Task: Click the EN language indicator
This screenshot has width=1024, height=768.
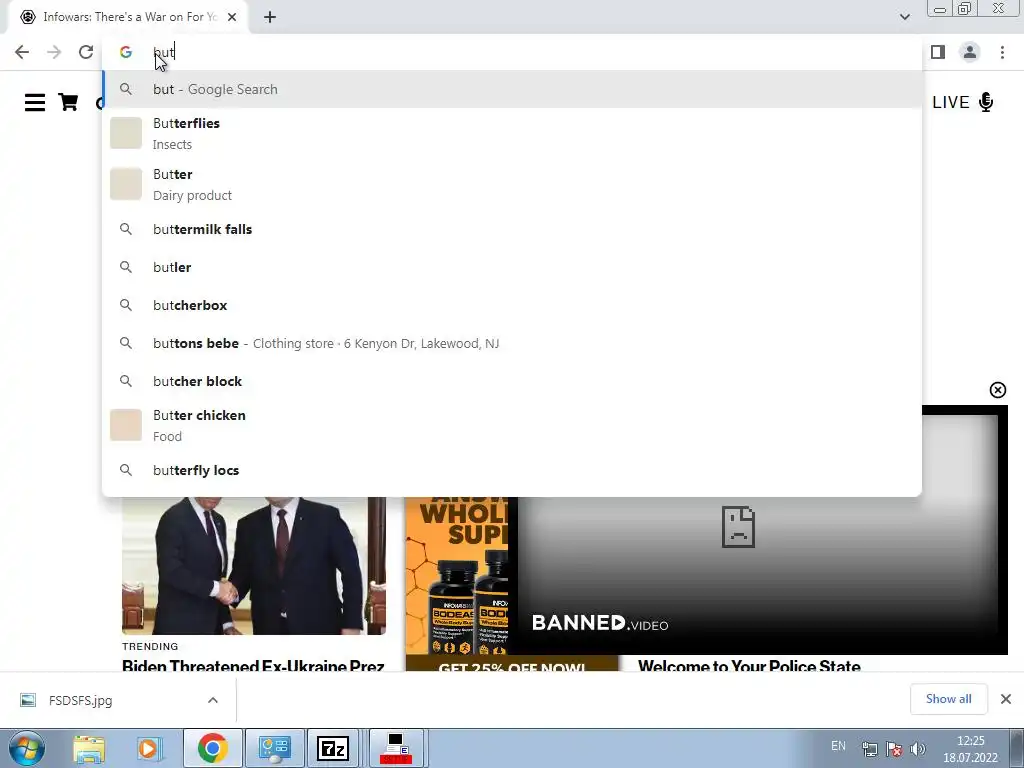Action: pyautogui.click(x=838, y=746)
